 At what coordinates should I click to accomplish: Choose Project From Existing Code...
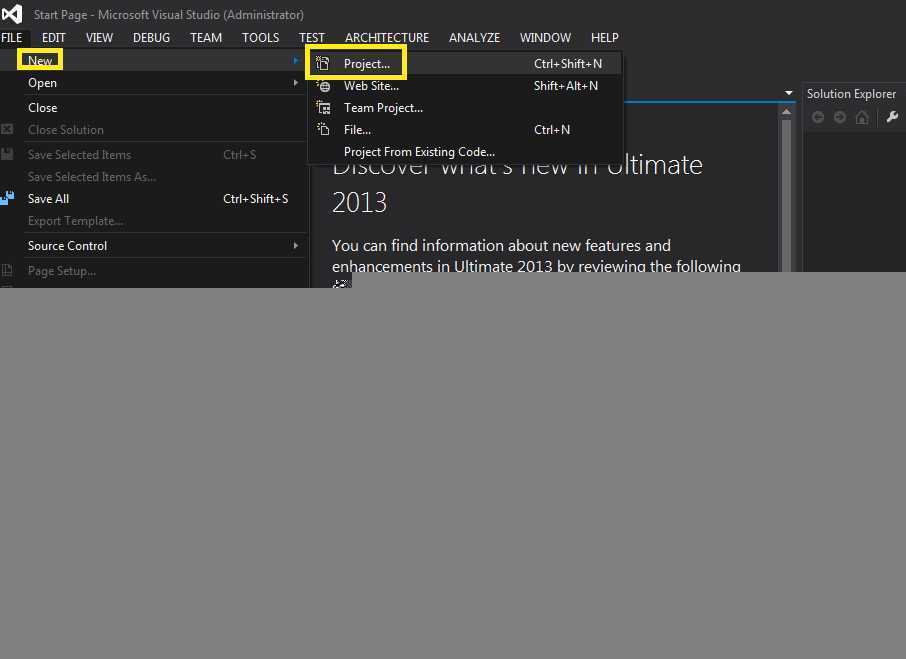pos(465,151)
